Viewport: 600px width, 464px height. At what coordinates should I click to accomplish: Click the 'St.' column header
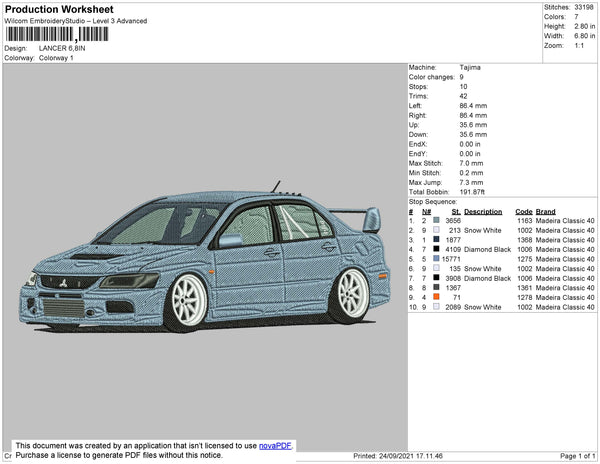456,212
